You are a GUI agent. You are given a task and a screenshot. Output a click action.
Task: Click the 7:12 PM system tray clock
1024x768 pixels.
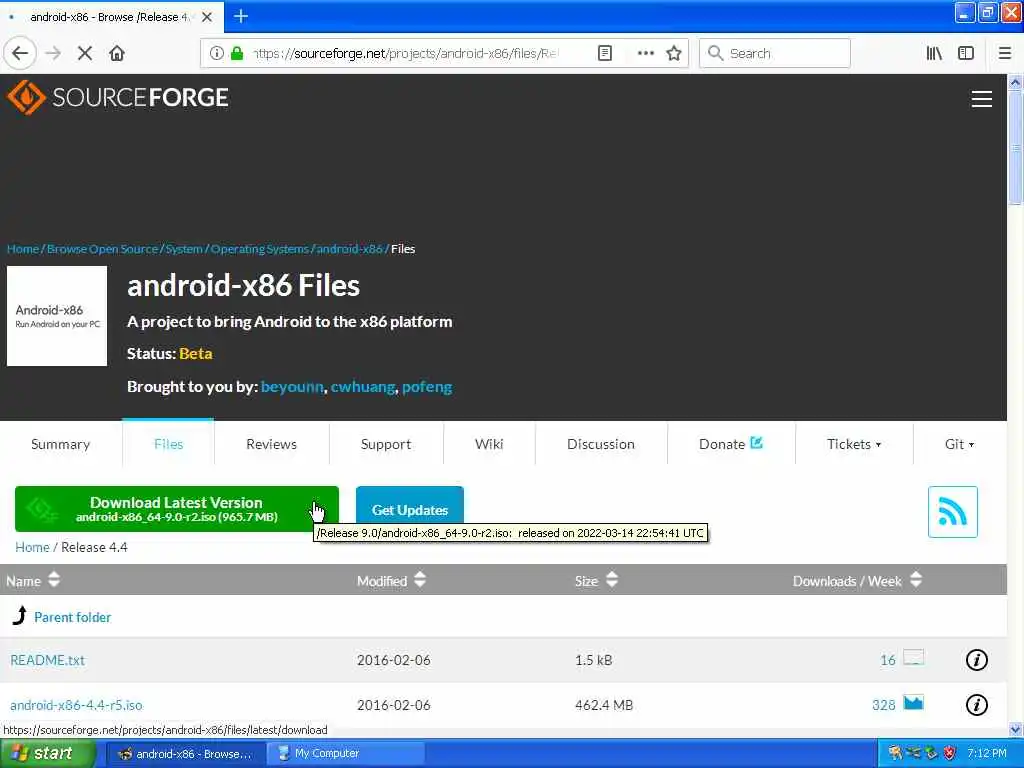coord(987,753)
